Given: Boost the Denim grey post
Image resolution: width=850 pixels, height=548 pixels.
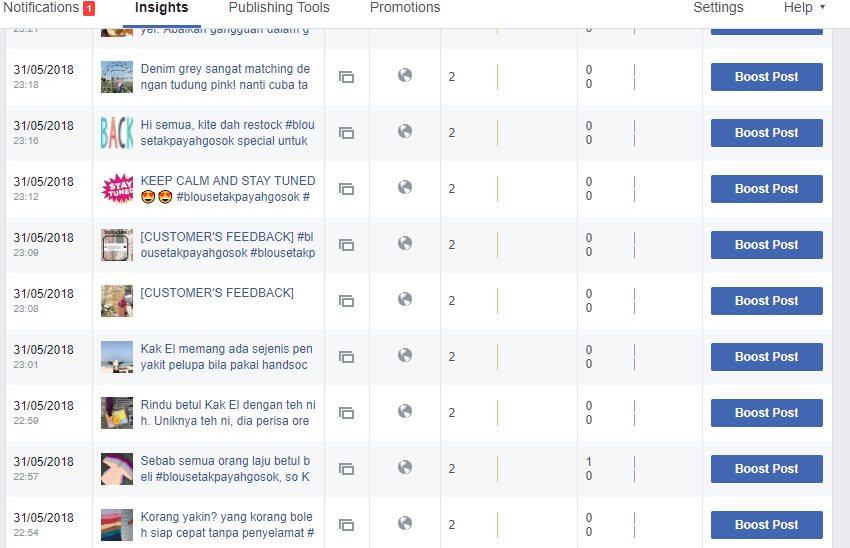Looking at the screenshot, I should pos(767,77).
